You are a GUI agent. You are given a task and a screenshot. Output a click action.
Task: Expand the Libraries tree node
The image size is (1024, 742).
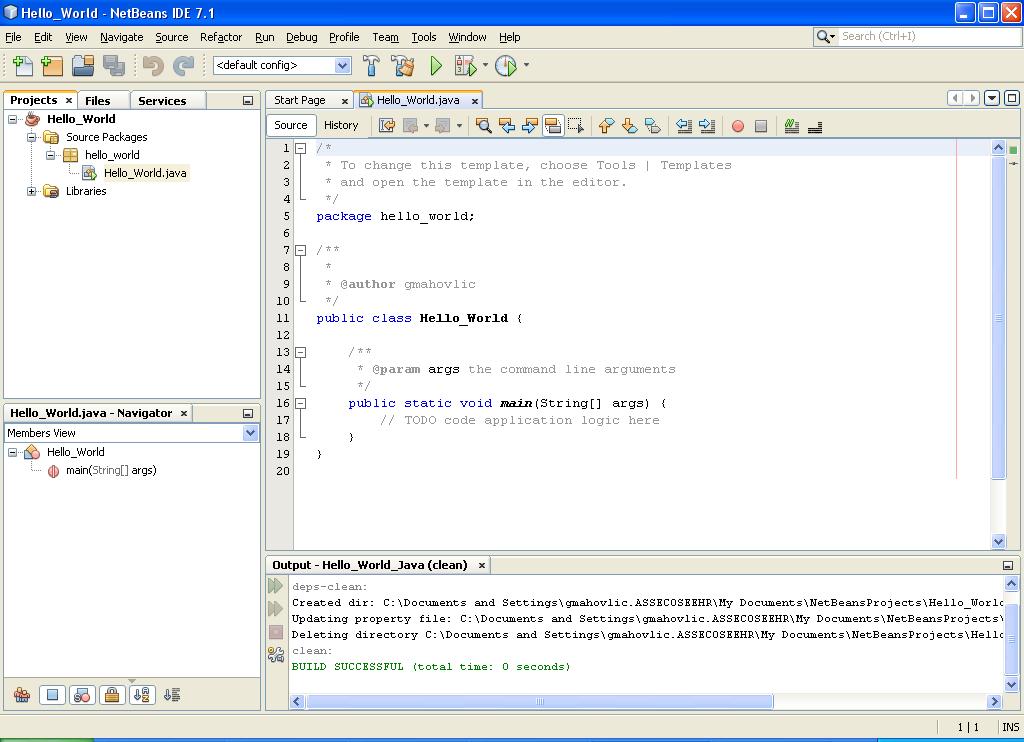[32, 191]
